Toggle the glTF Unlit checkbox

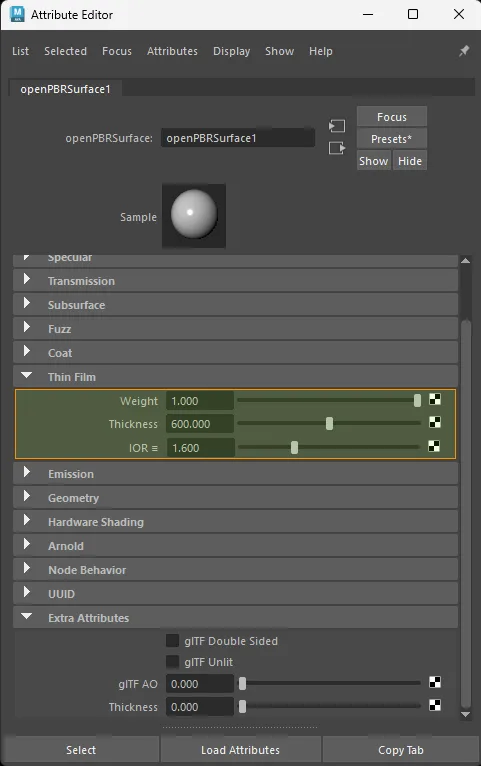tap(172, 662)
